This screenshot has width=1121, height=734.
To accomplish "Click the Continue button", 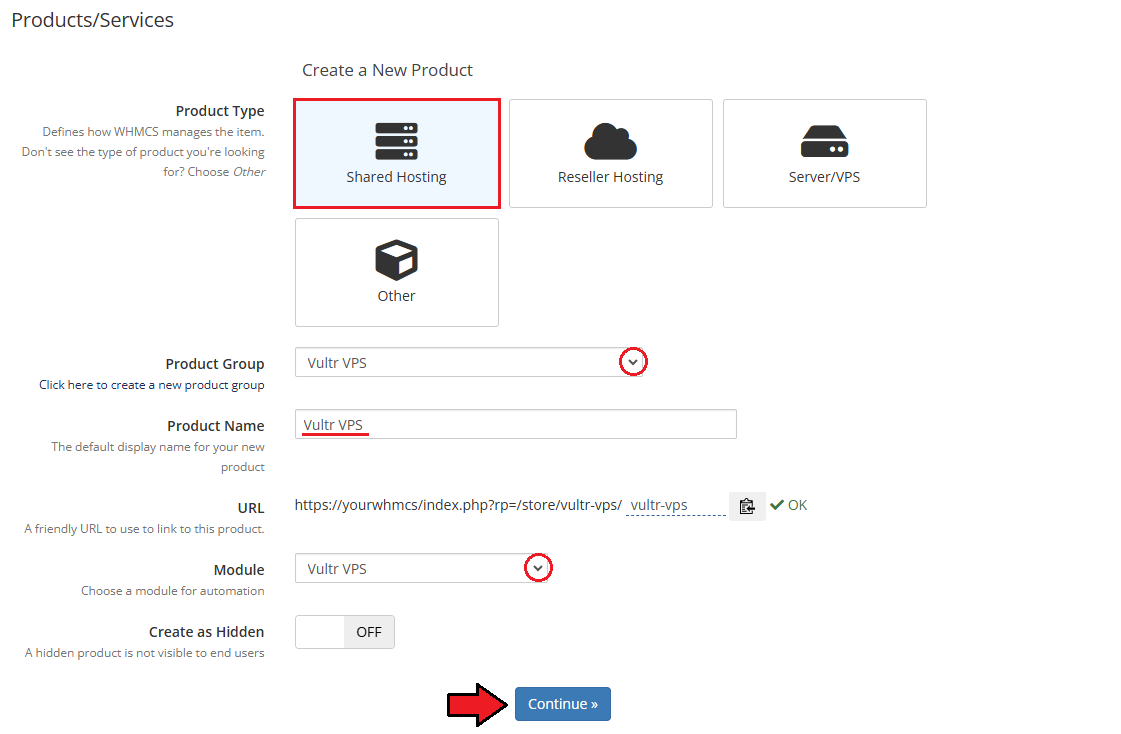I will pyautogui.click(x=563, y=704).
